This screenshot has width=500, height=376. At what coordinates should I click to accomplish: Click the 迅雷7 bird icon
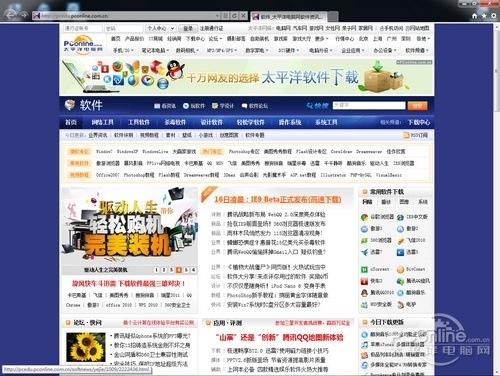365,252
